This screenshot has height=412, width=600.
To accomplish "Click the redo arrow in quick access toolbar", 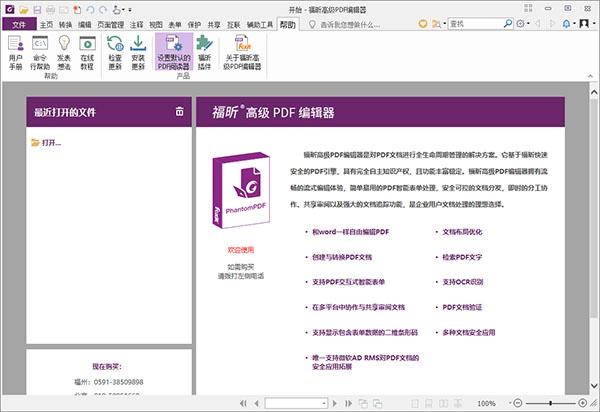I will pyautogui.click(x=103, y=10).
